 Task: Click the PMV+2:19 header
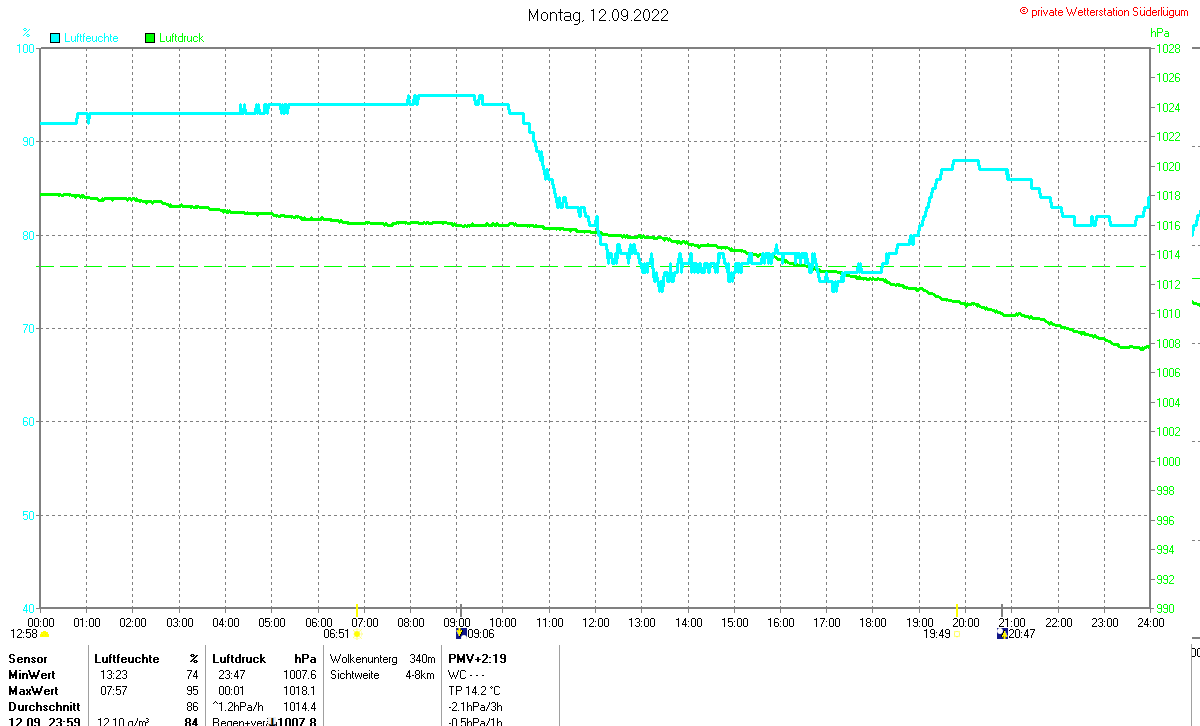(476, 659)
